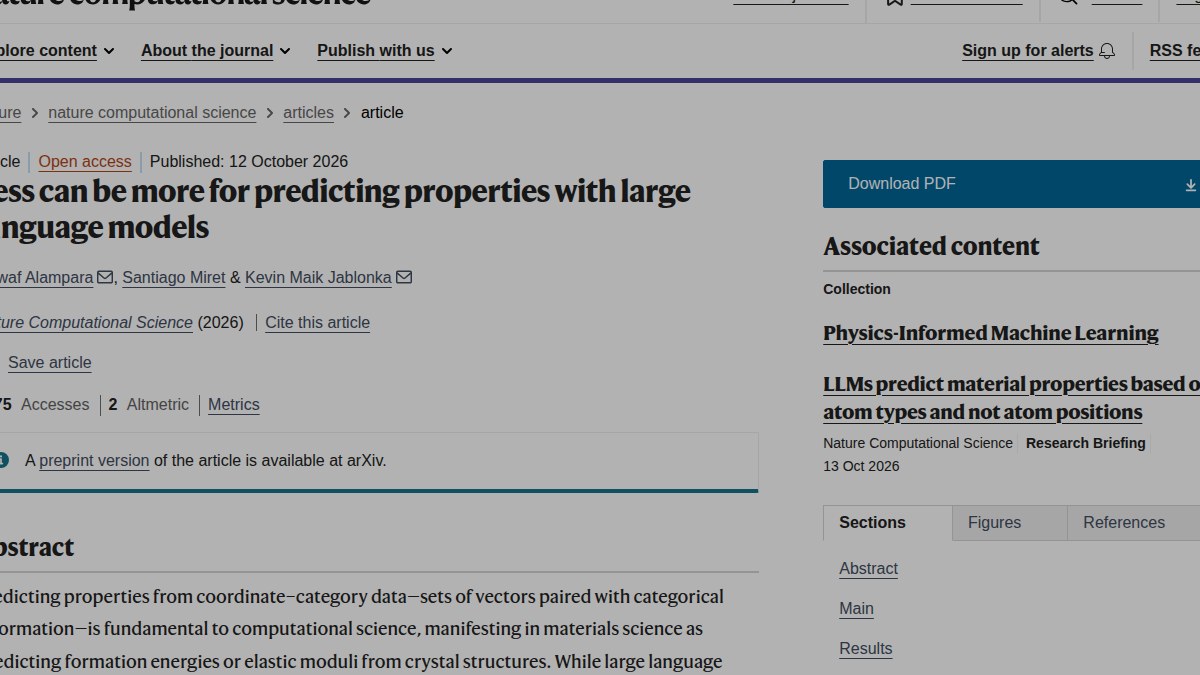Click the Collection label

[x=857, y=289]
